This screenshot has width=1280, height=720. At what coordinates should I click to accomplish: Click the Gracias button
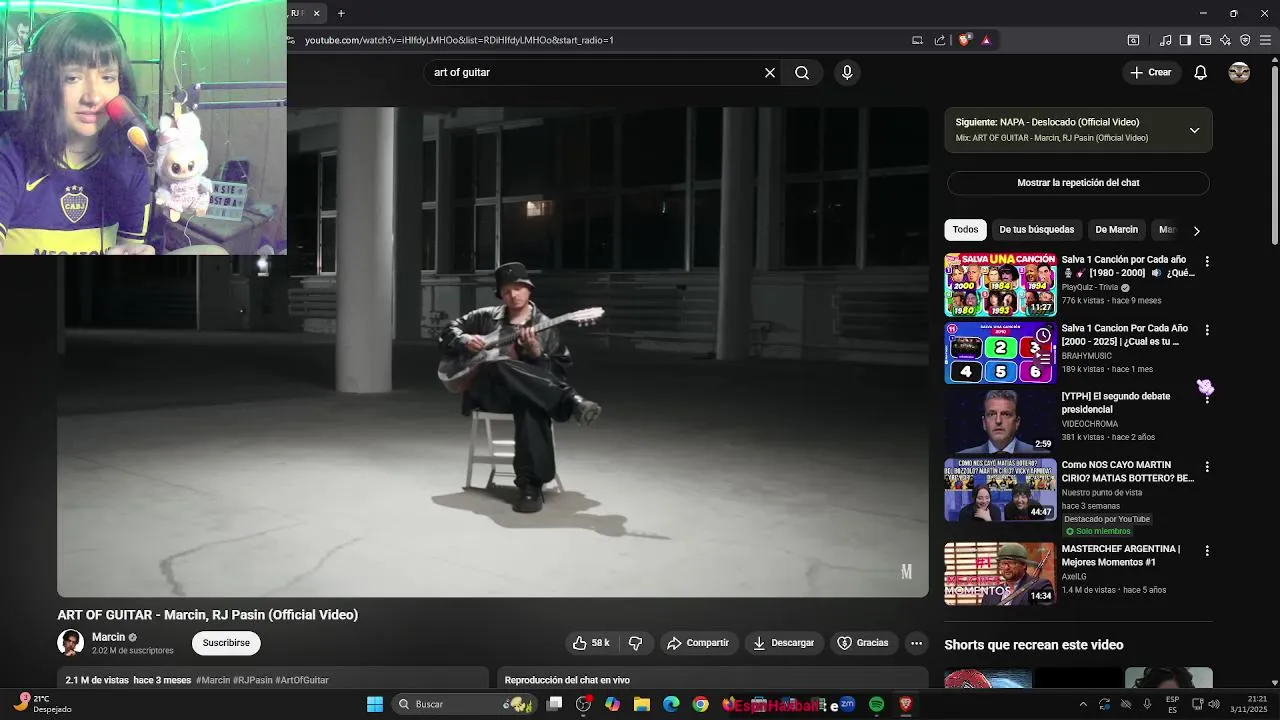pos(863,643)
